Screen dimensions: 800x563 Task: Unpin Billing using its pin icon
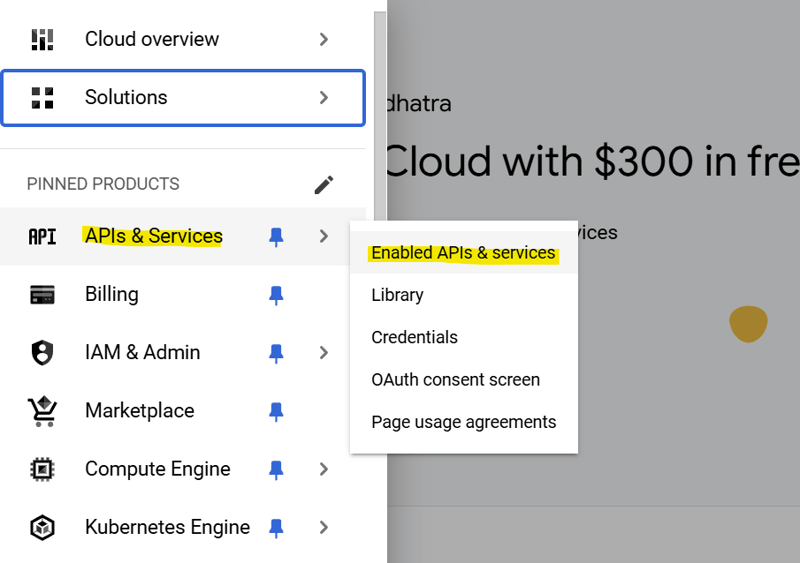[276, 295]
